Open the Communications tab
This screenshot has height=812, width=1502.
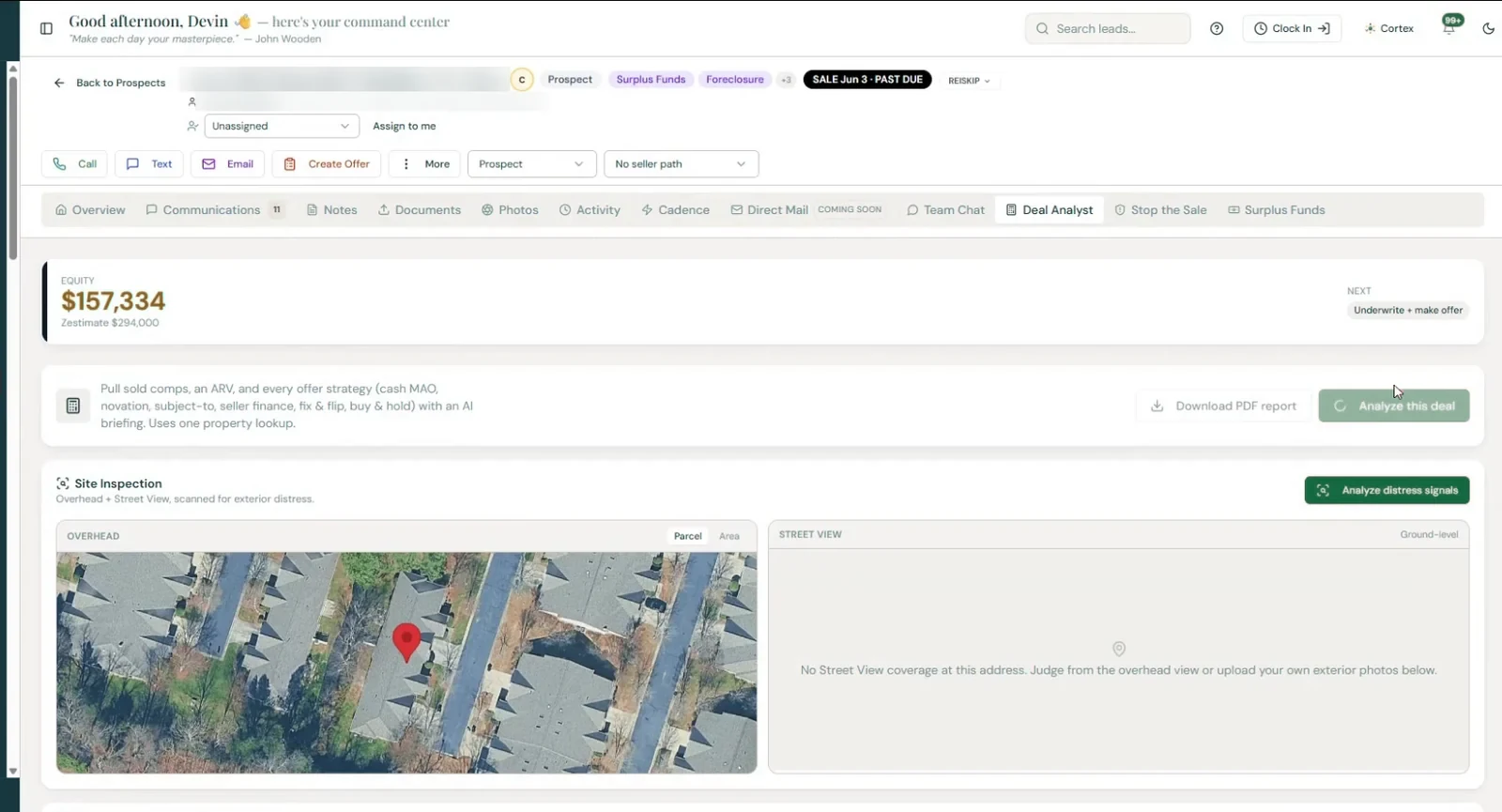[215, 210]
